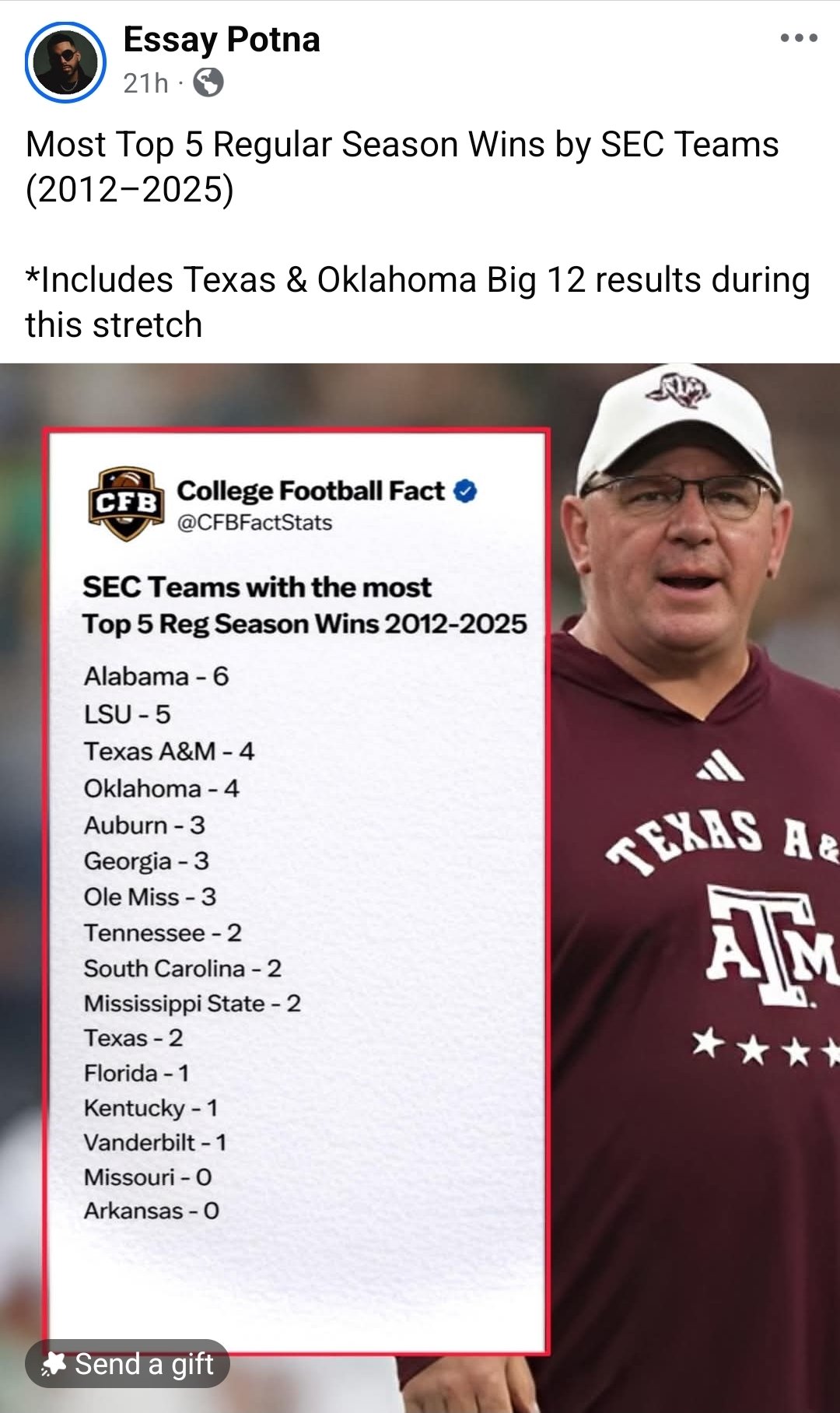Tap the Alabama - 6 line in list

(x=156, y=676)
